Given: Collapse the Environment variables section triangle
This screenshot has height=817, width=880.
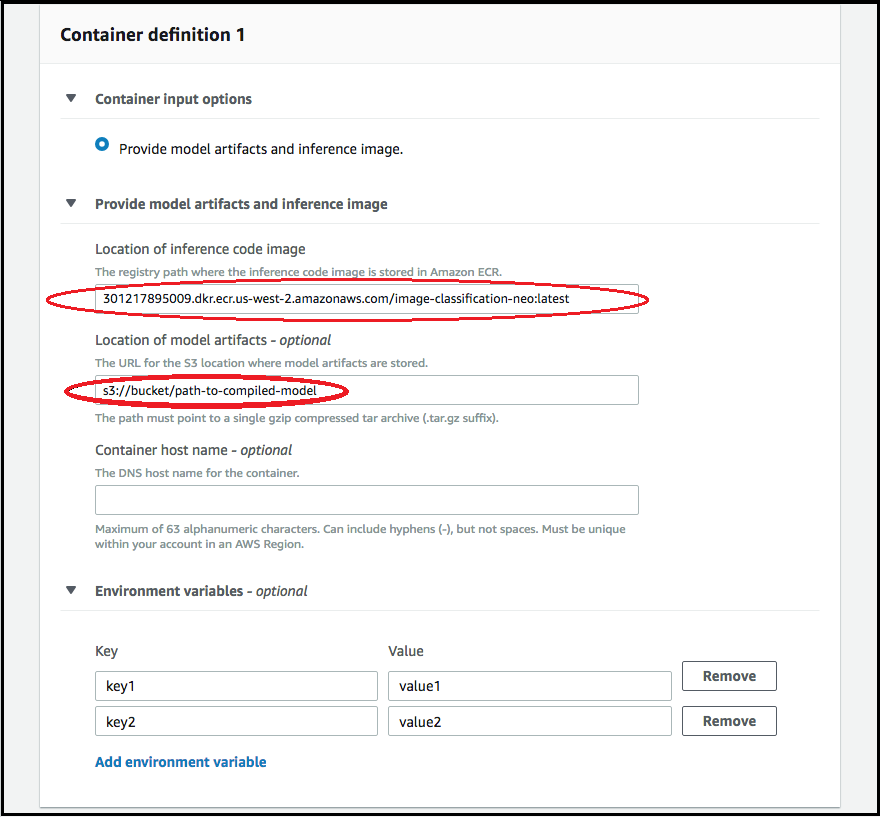Looking at the screenshot, I should click(x=71, y=590).
